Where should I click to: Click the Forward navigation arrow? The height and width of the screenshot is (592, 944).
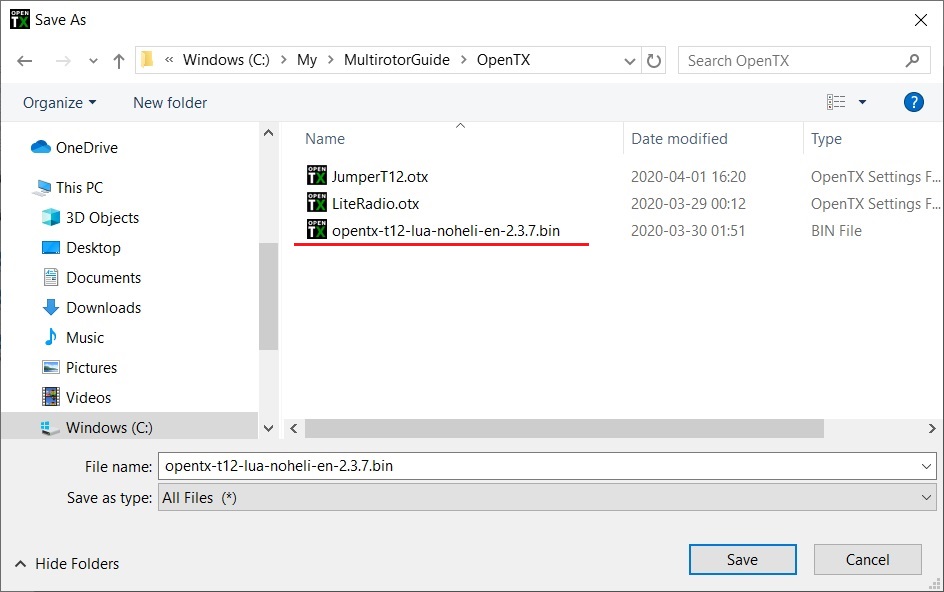(x=63, y=61)
